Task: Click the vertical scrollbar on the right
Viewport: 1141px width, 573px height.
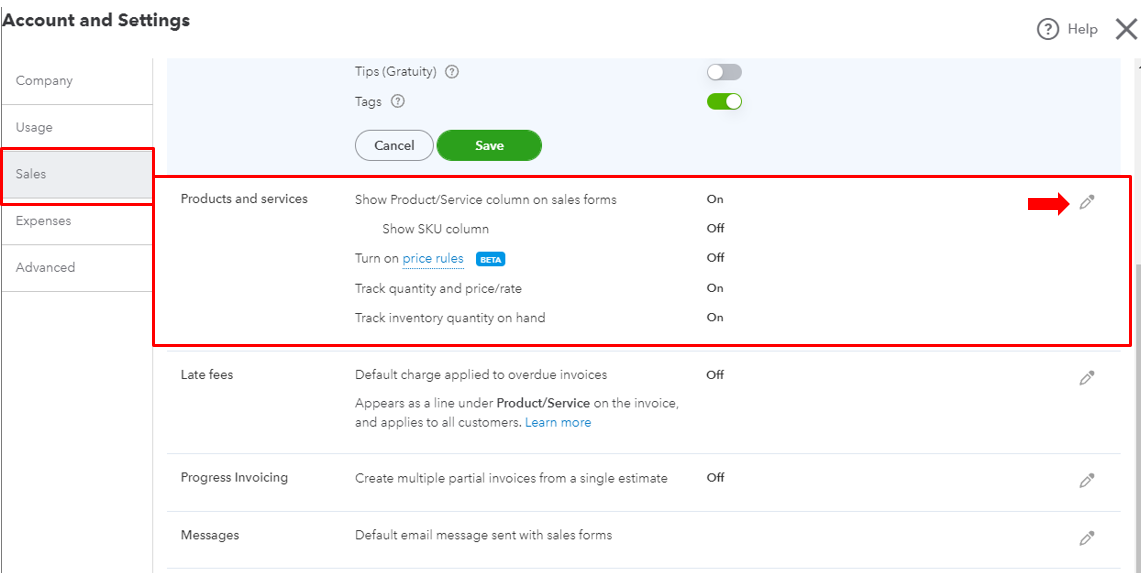Action: pos(1136,400)
